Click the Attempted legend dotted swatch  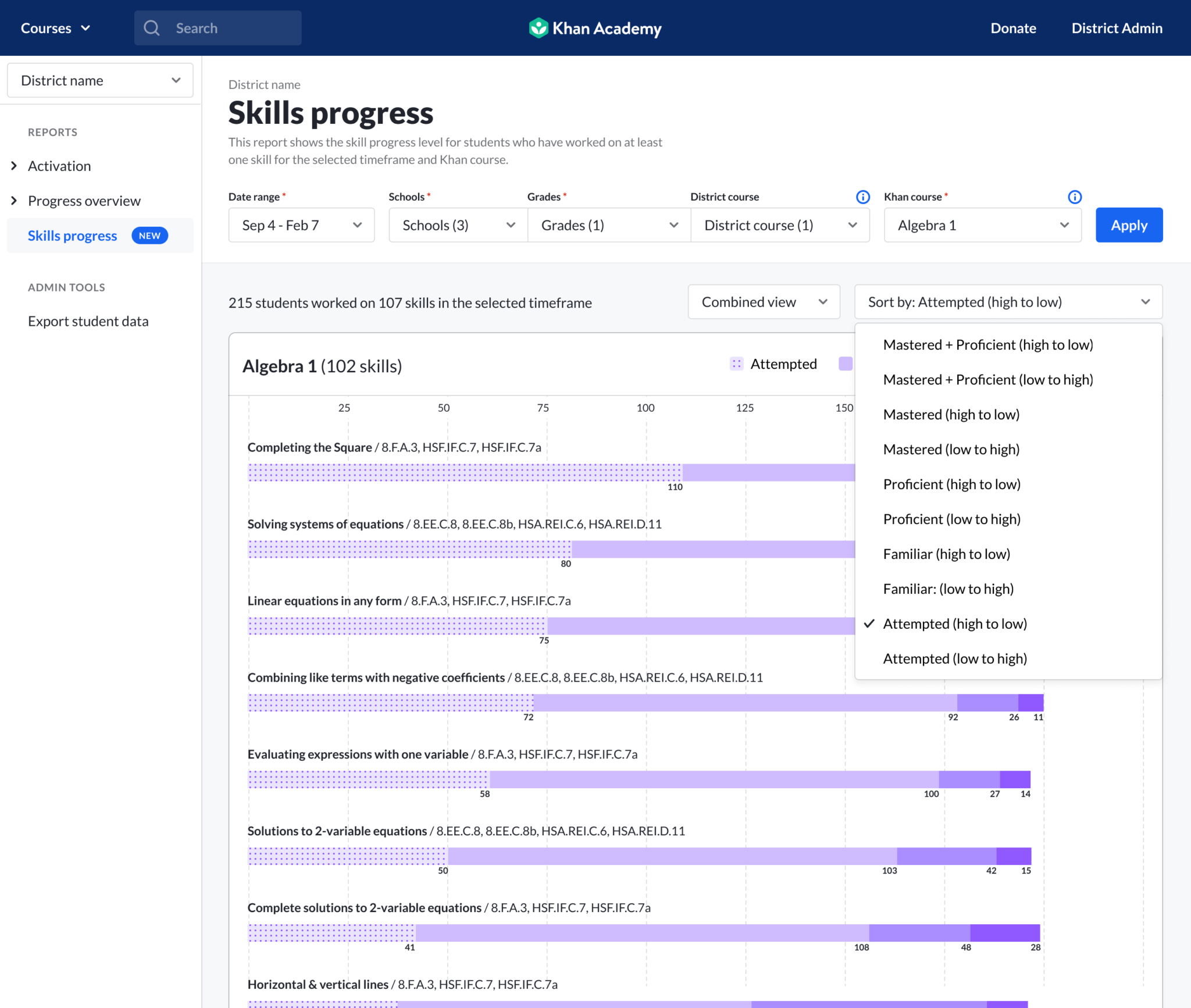(736, 364)
